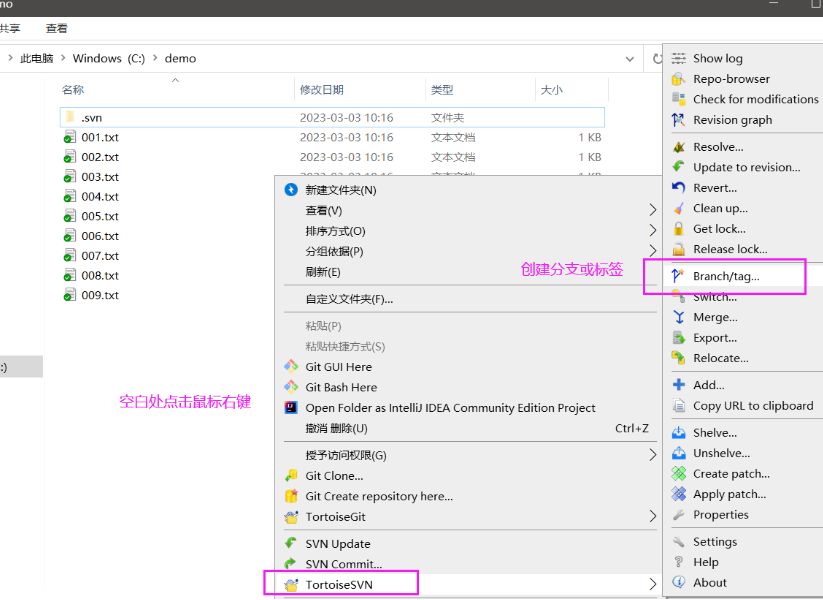Click Check for modifications icon
The height and width of the screenshot is (600, 823).
tap(679, 99)
